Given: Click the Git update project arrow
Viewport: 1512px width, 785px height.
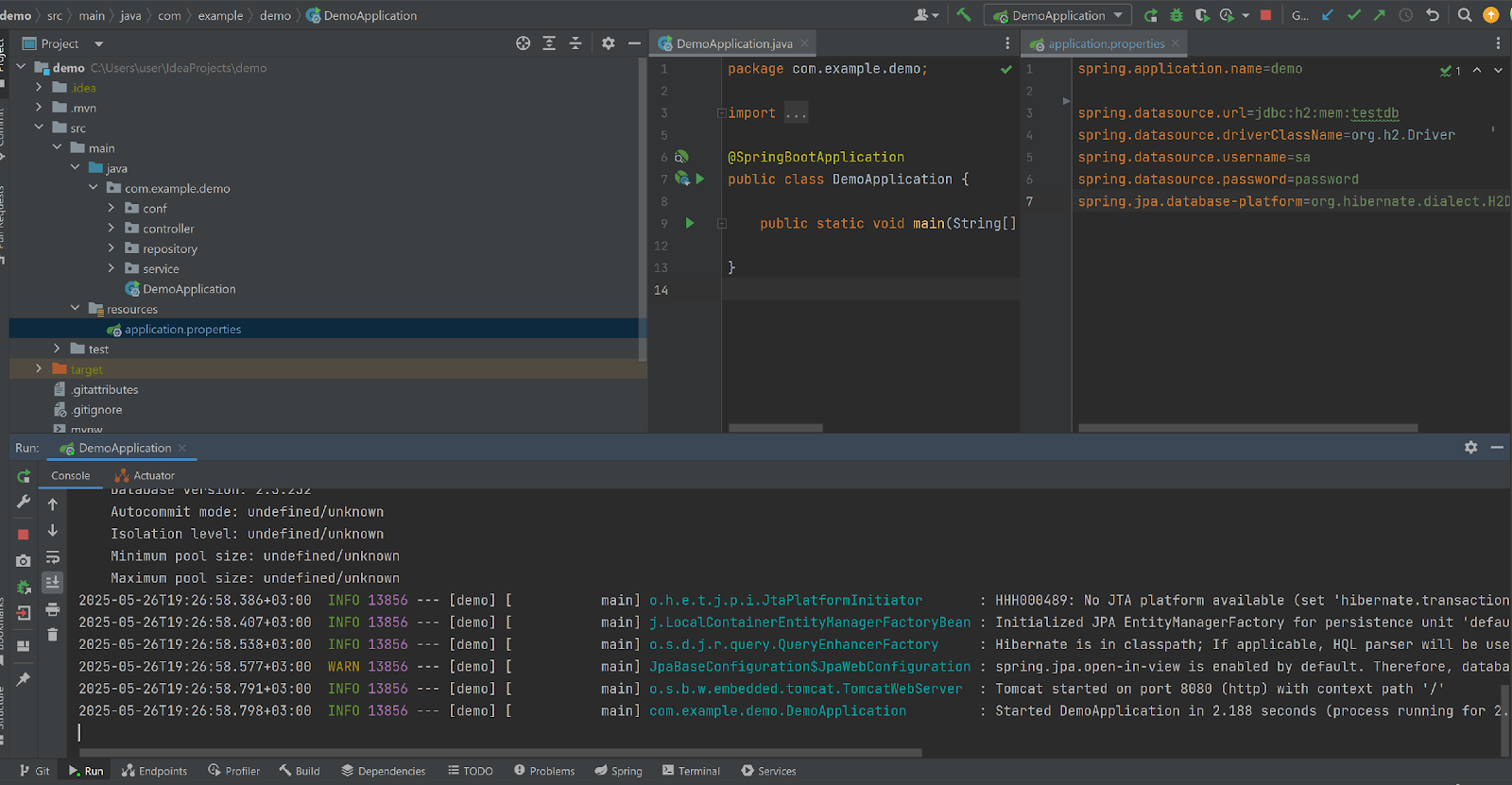Looking at the screenshot, I should pyautogui.click(x=1328, y=15).
